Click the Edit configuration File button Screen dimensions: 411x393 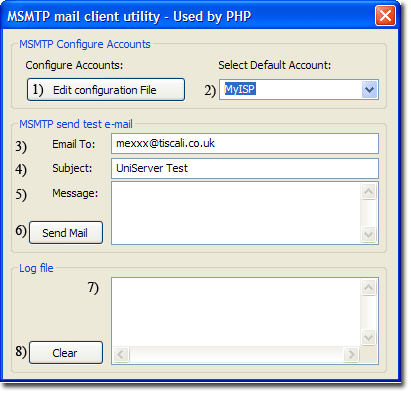point(106,90)
